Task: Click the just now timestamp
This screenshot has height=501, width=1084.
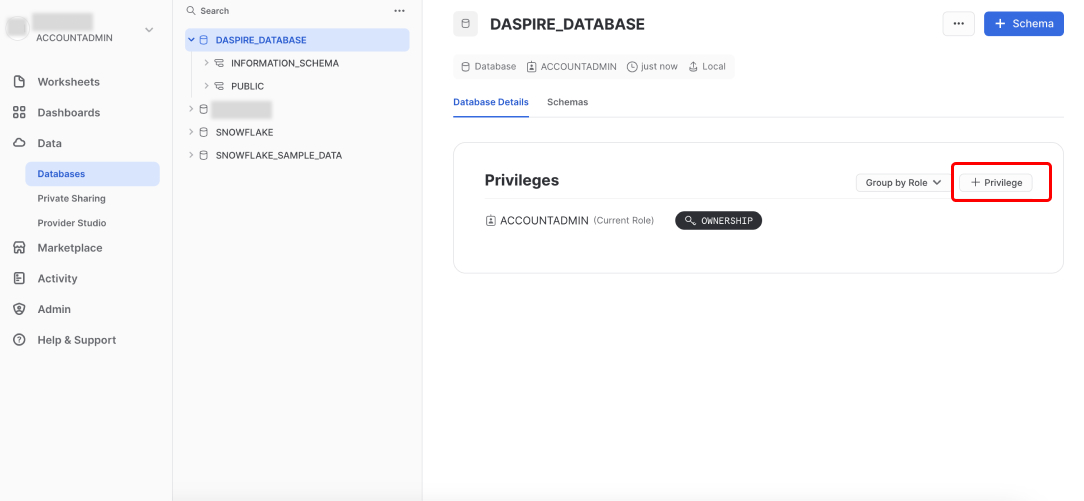Action: 659,66
